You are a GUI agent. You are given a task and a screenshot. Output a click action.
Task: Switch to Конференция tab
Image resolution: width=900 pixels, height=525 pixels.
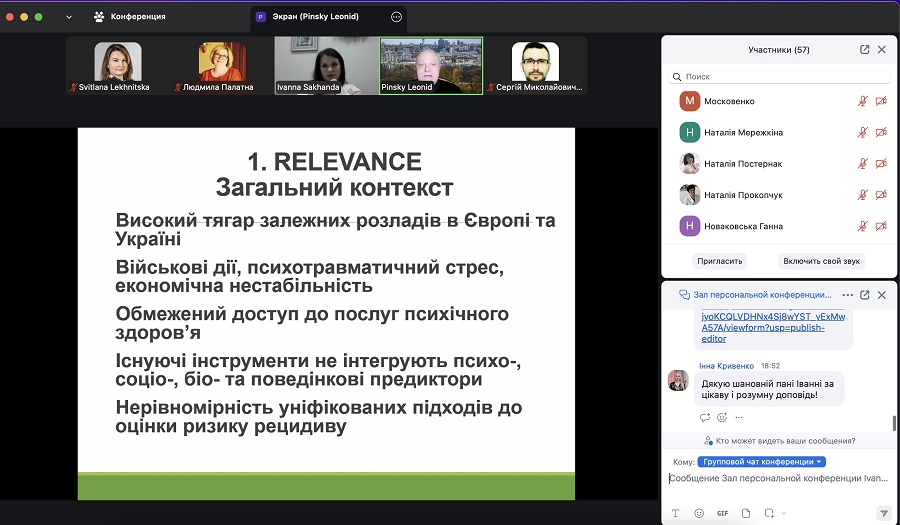click(130, 17)
